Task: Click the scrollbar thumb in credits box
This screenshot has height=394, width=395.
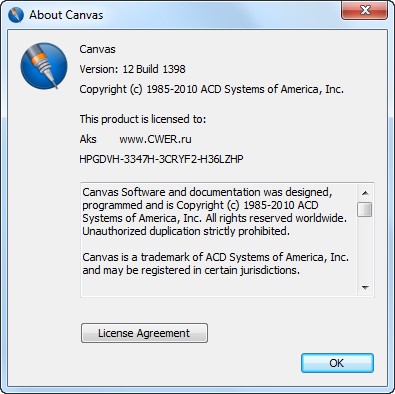Action: (364, 209)
